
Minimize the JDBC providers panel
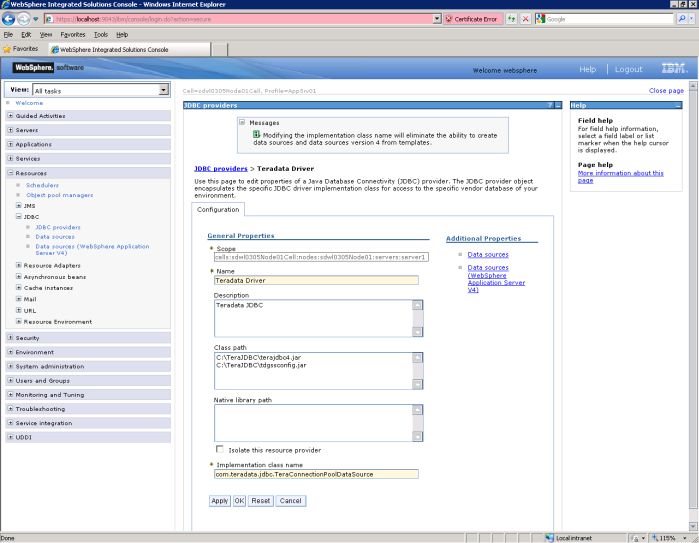click(x=558, y=105)
